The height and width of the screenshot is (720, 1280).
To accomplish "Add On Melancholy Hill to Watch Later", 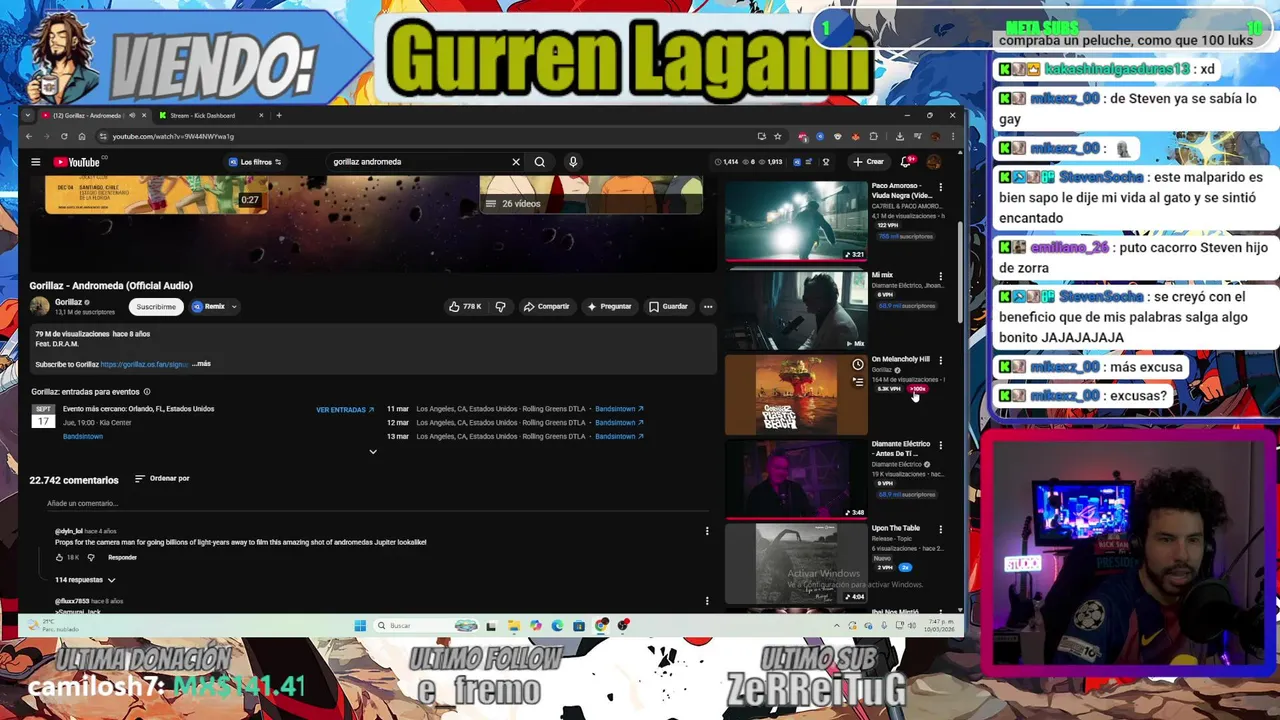I will tap(857, 365).
